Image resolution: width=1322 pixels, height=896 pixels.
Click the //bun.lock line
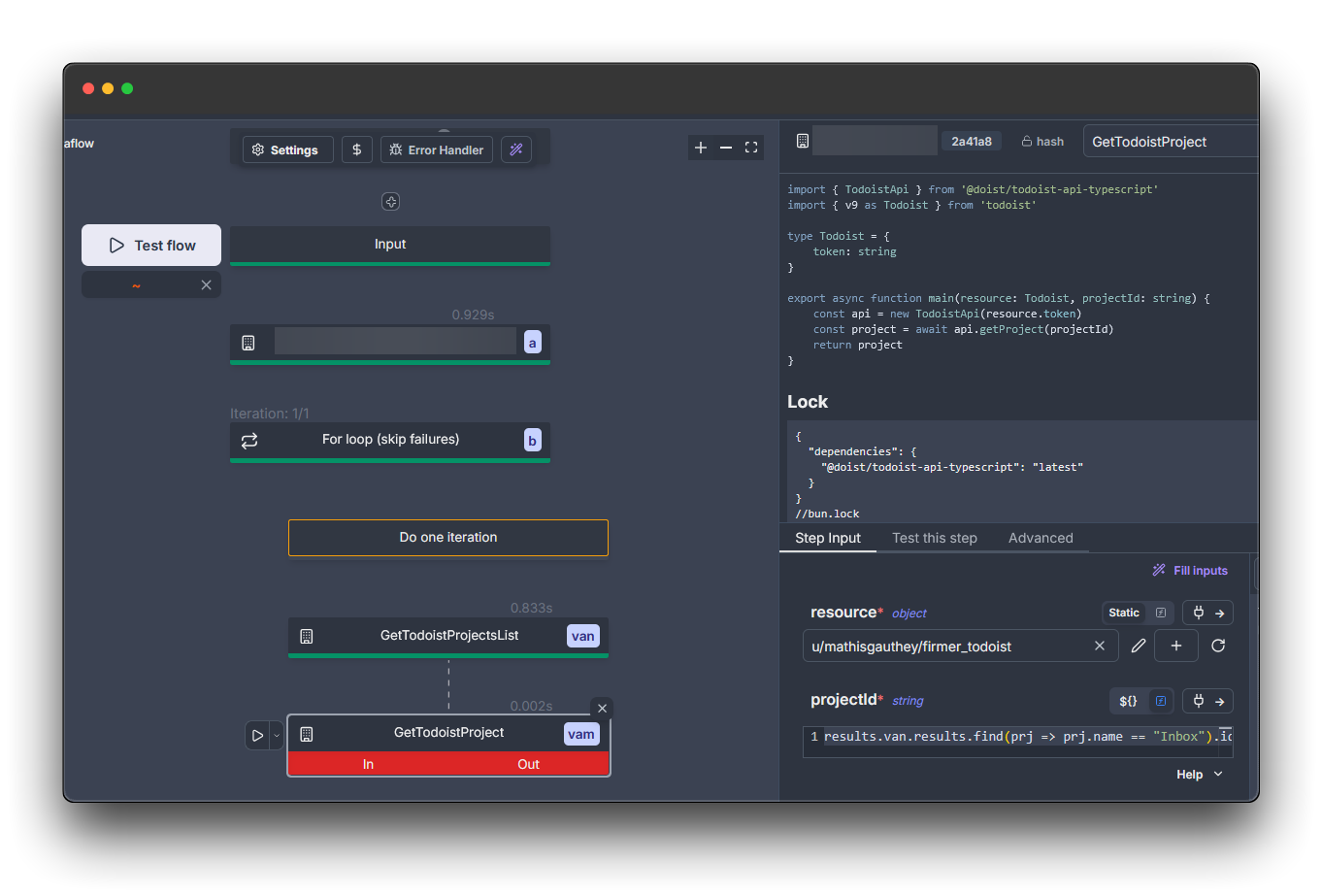tap(827, 514)
